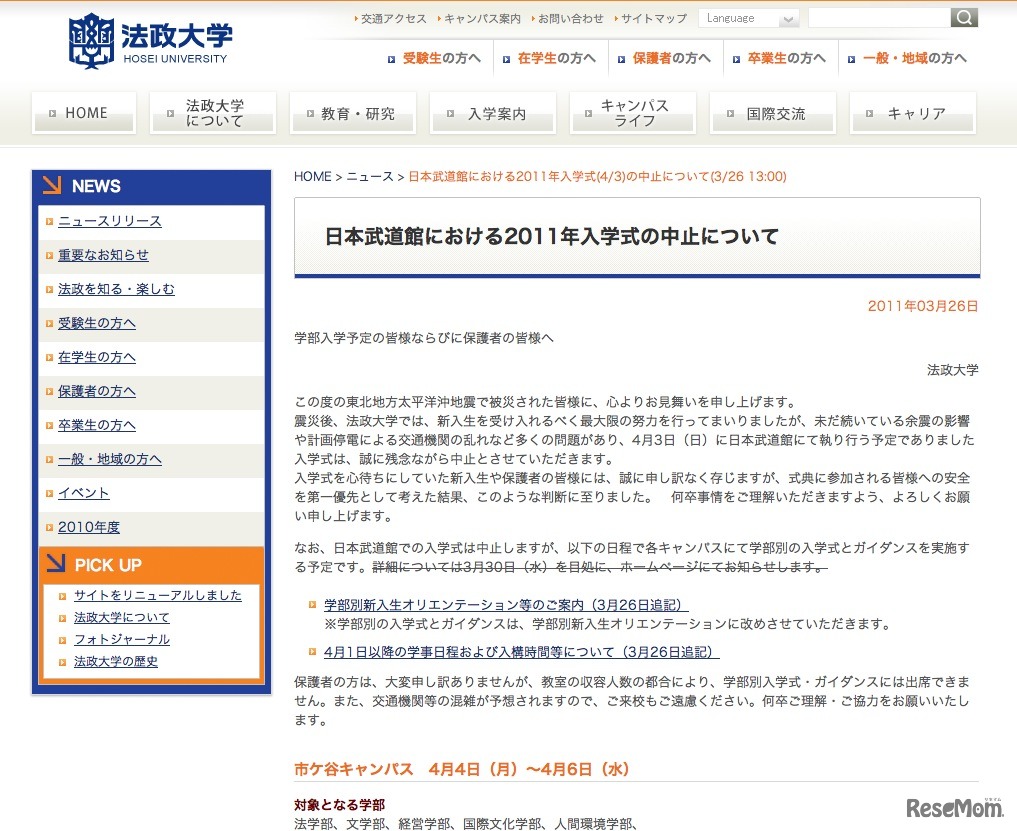This screenshot has height=831, width=1017.
Task: Click the bullet icon beside フォトジャーナル
Action: tap(62, 640)
